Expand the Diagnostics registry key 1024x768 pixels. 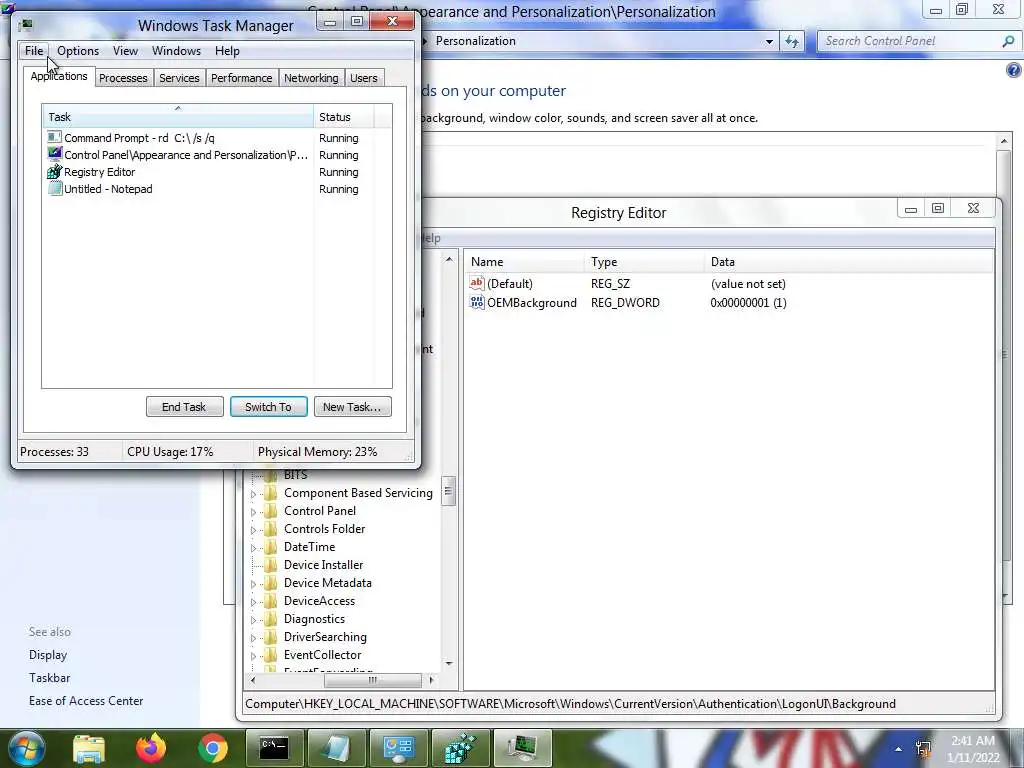253,619
